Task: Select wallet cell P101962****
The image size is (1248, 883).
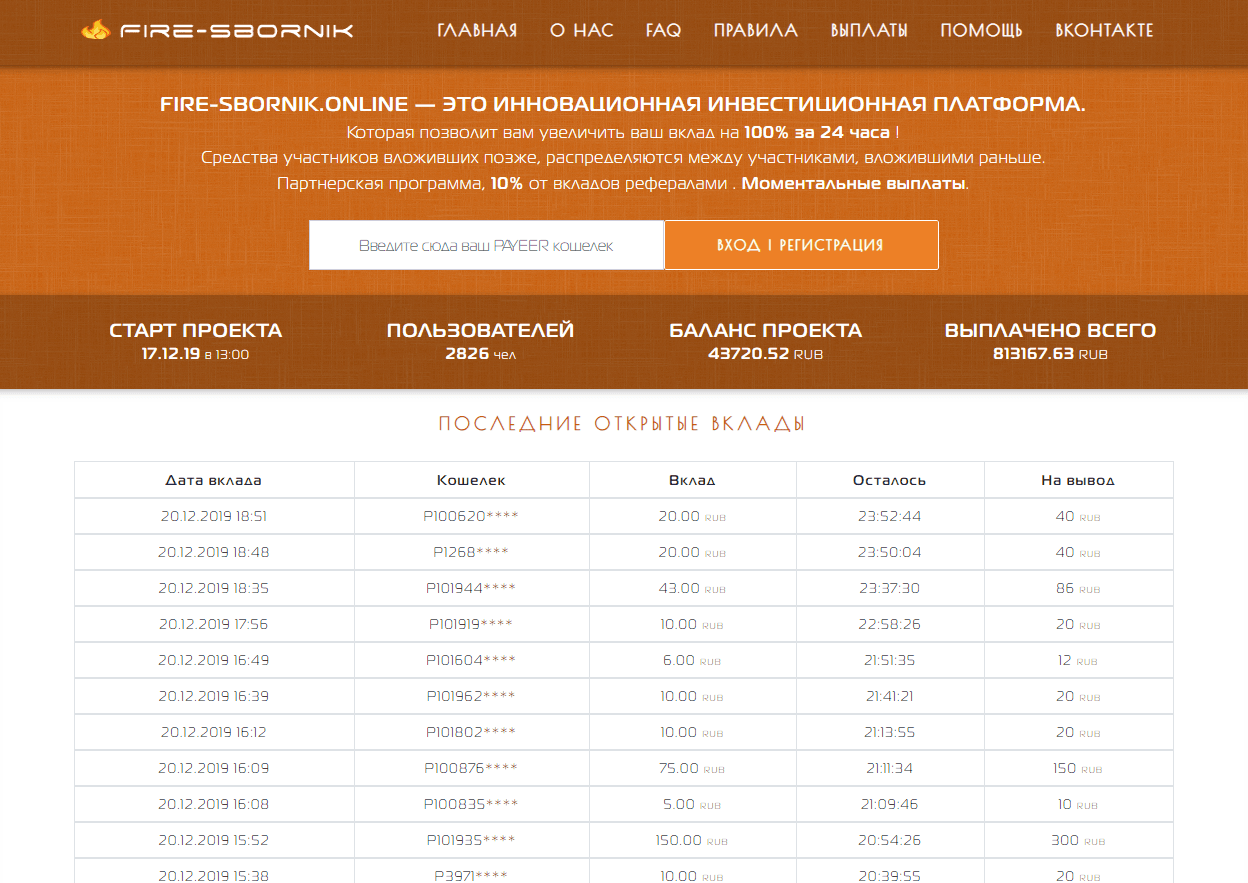Action: (x=471, y=696)
